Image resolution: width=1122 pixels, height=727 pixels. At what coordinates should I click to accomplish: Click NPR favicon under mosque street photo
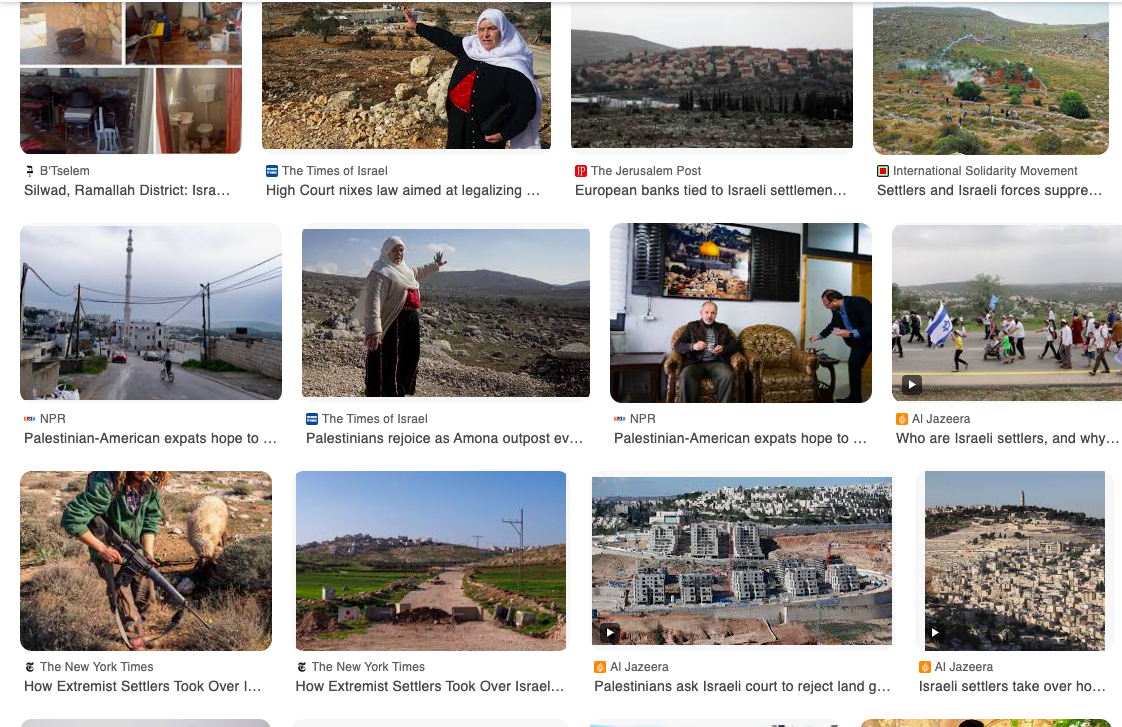pos(30,419)
